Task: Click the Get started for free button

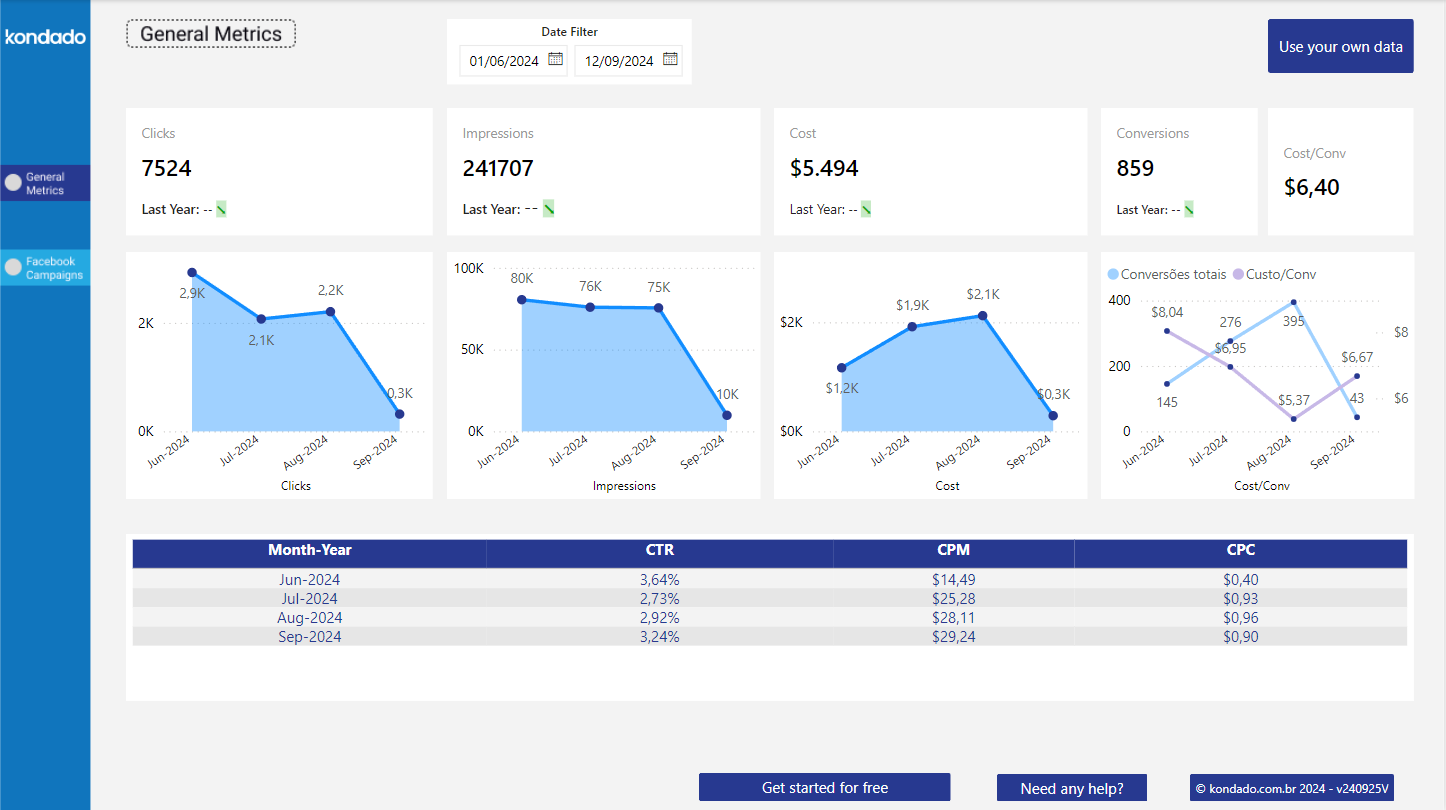Action: coord(824,787)
